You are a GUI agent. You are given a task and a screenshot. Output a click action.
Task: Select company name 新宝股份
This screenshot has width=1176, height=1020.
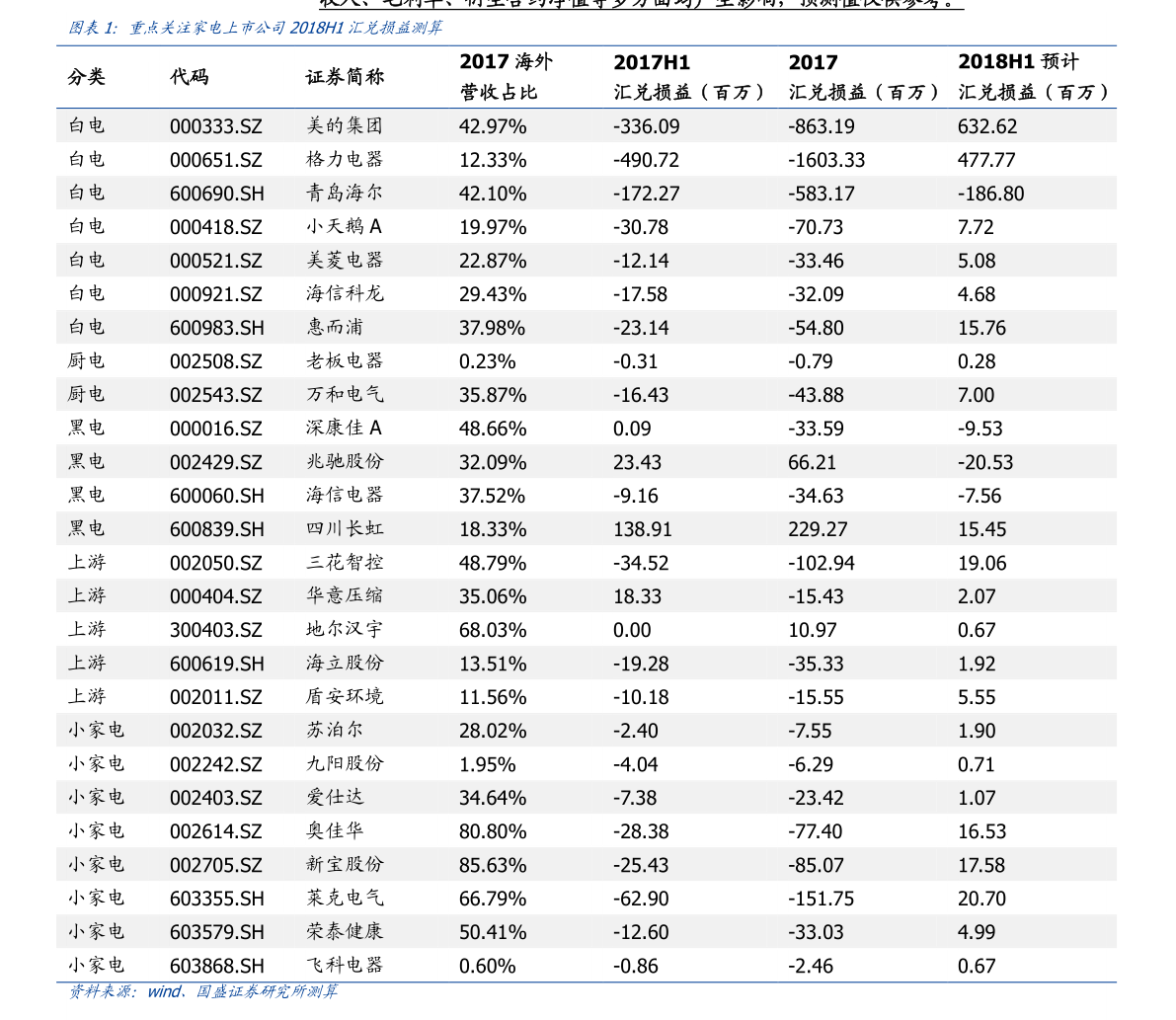tap(345, 864)
